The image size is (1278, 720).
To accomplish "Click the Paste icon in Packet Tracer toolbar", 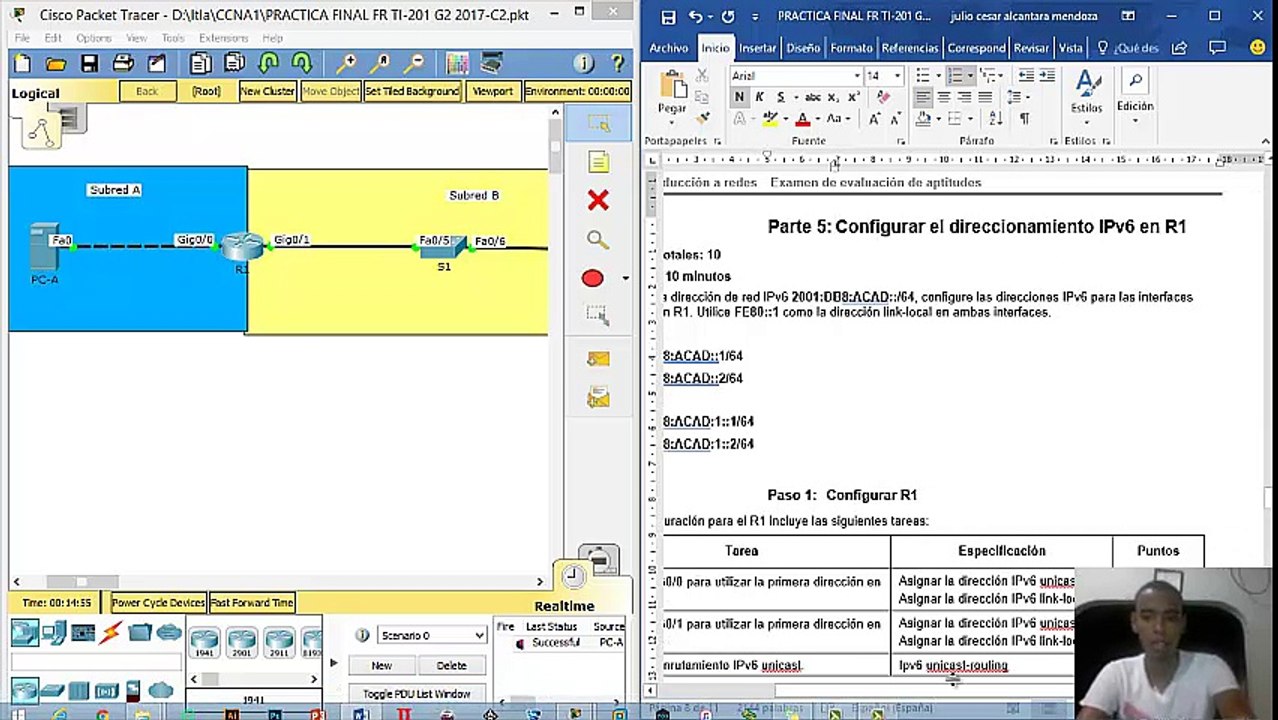I will pyautogui.click(x=234, y=63).
